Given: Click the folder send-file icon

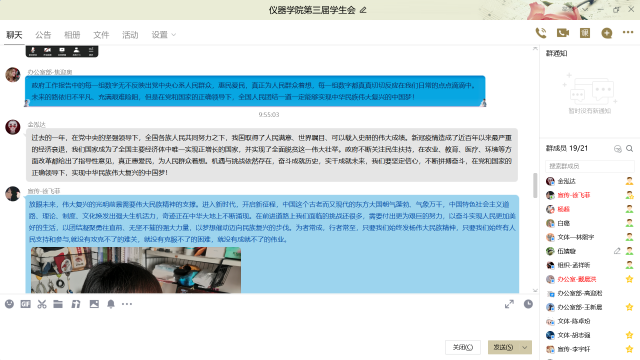Looking at the screenshot, I should pos(58,304).
